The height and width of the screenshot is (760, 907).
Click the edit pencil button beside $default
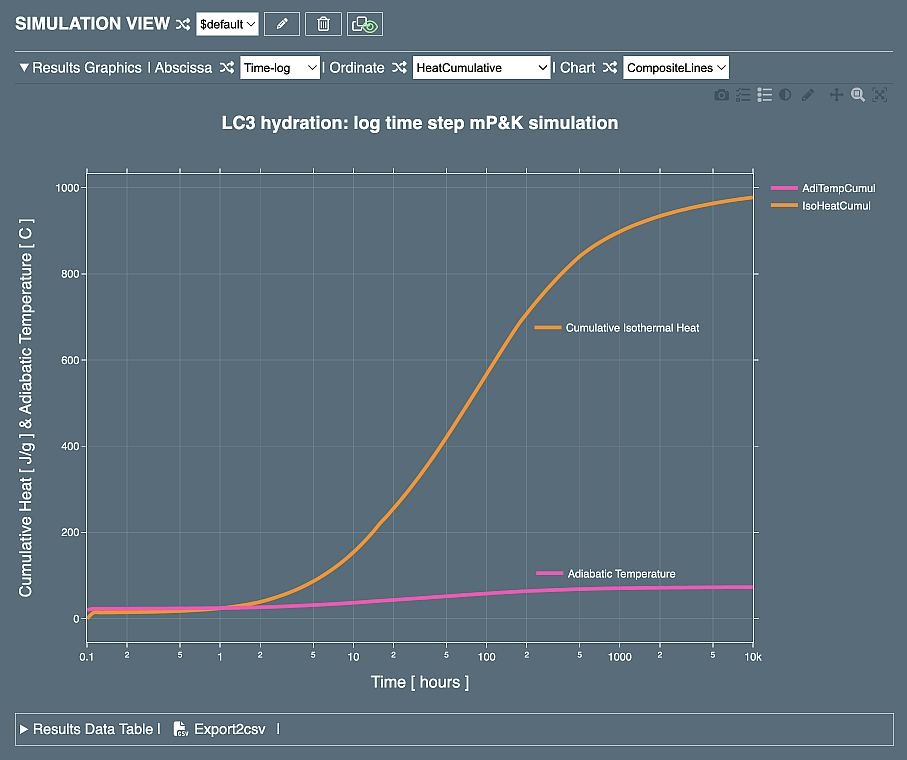[x=282, y=24]
